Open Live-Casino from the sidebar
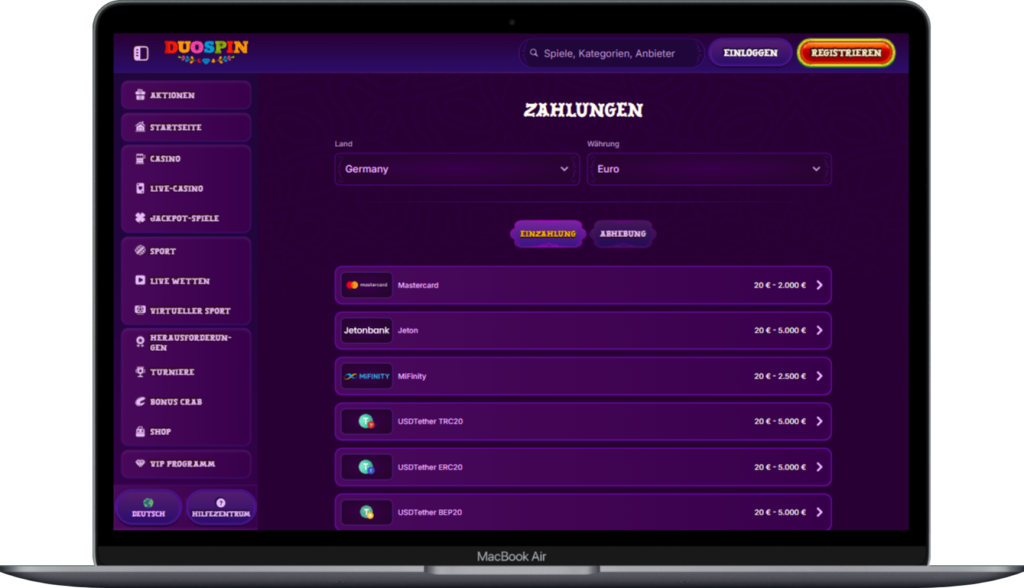The width and height of the screenshot is (1024, 588). [x=140, y=188]
